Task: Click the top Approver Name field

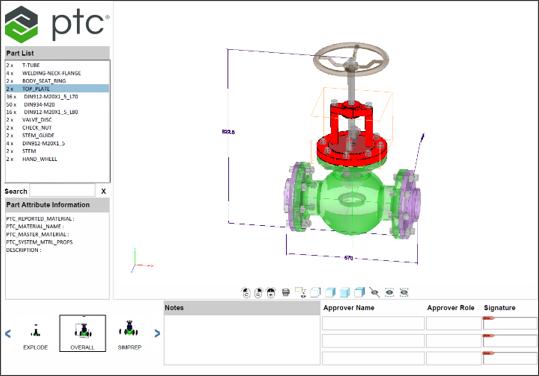Action: coord(373,323)
